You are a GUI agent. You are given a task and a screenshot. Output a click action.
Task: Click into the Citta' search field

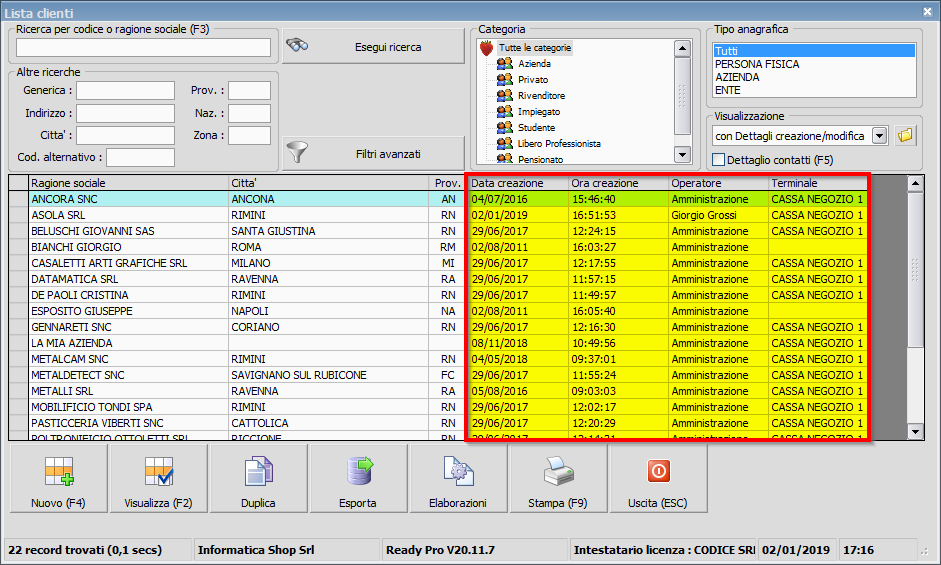(125, 135)
